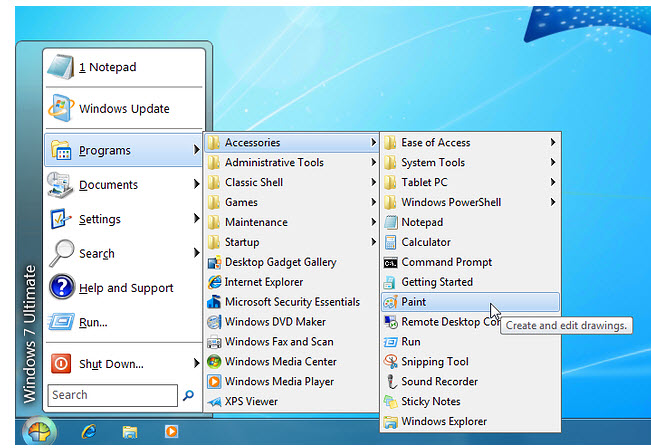Click the Sound Recorder microphone icon

pos(390,382)
